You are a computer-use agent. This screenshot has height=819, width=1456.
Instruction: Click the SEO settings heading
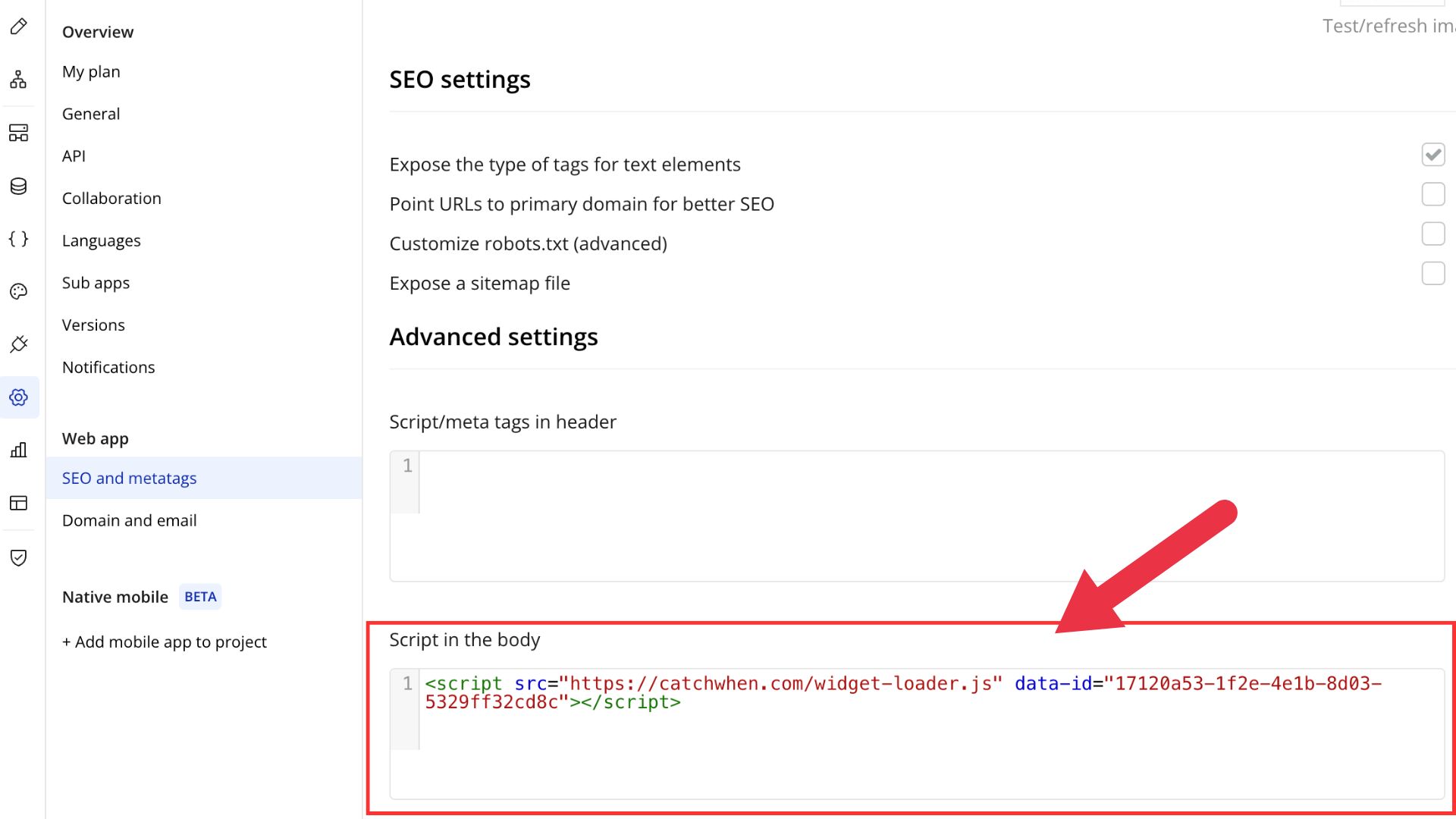pyautogui.click(x=460, y=80)
